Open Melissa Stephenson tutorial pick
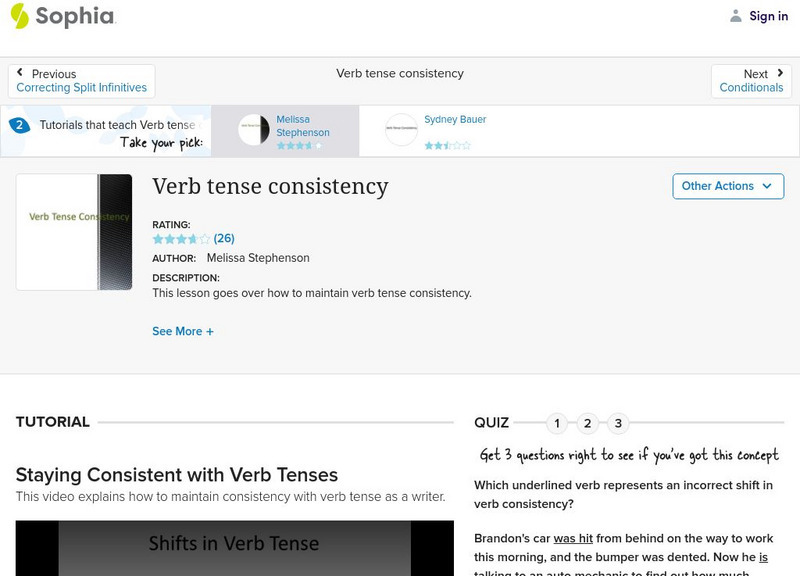Viewport: 800px width, 576px height. (x=302, y=126)
